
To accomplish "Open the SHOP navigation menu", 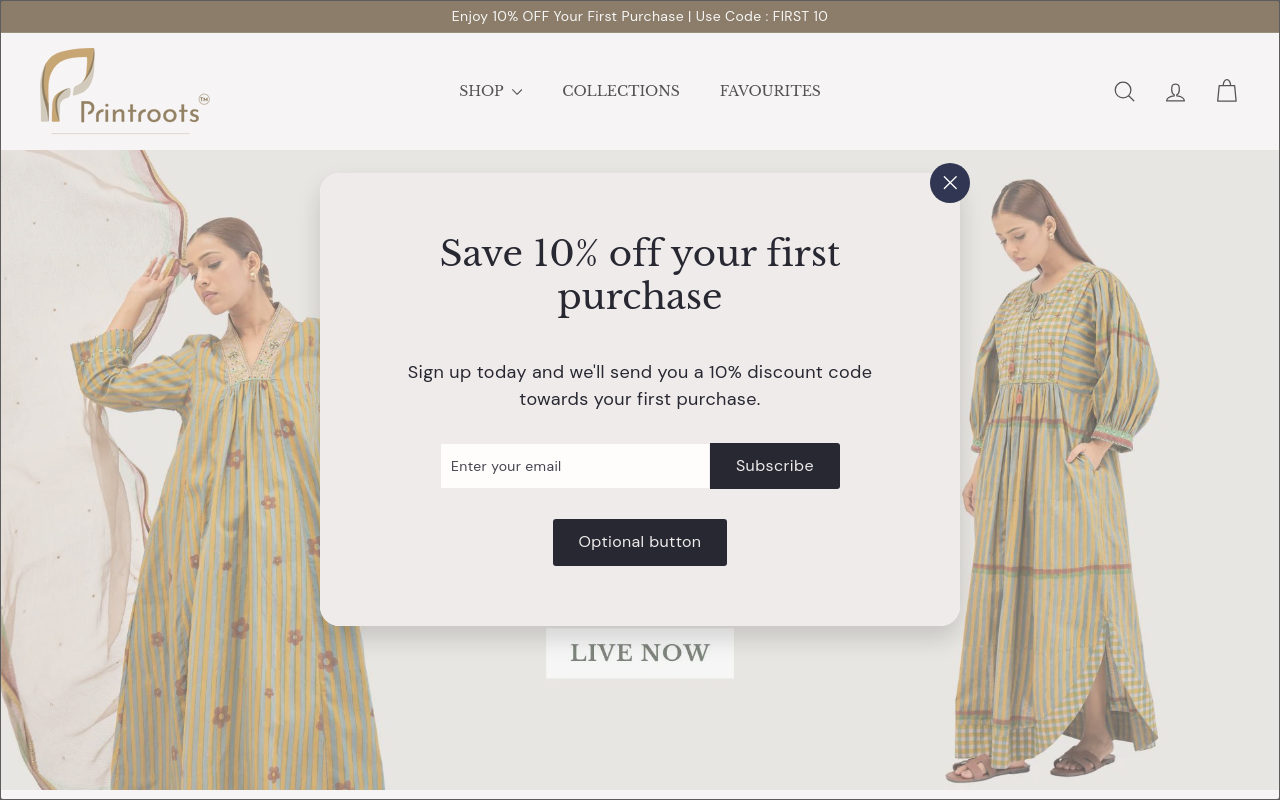I will click(490, 91).
